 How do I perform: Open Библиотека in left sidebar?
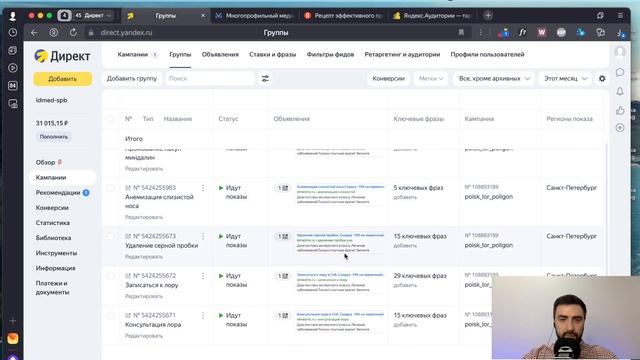53,238
